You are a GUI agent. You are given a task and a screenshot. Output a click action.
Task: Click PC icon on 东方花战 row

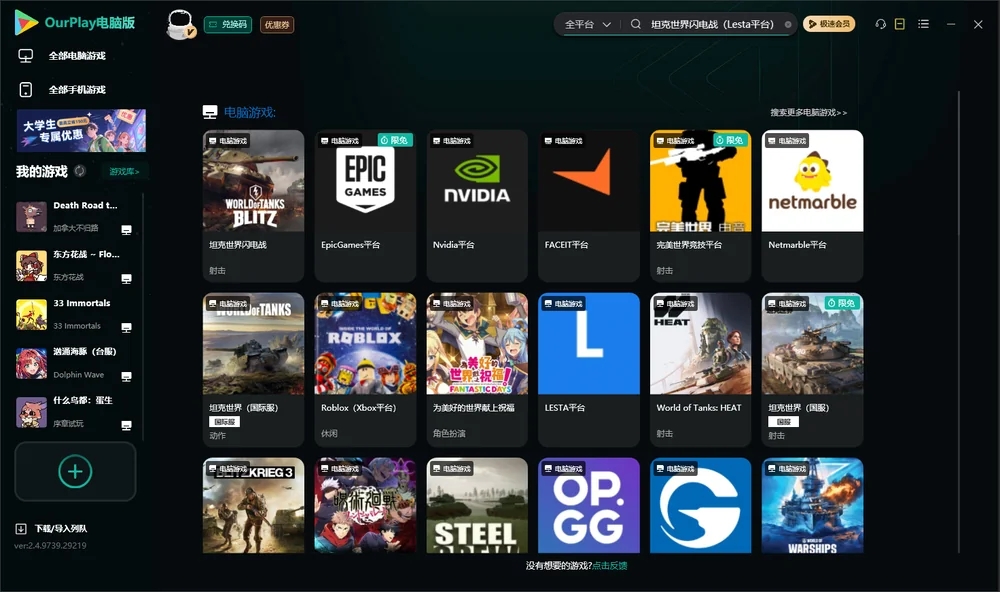(x=126, y=279)
